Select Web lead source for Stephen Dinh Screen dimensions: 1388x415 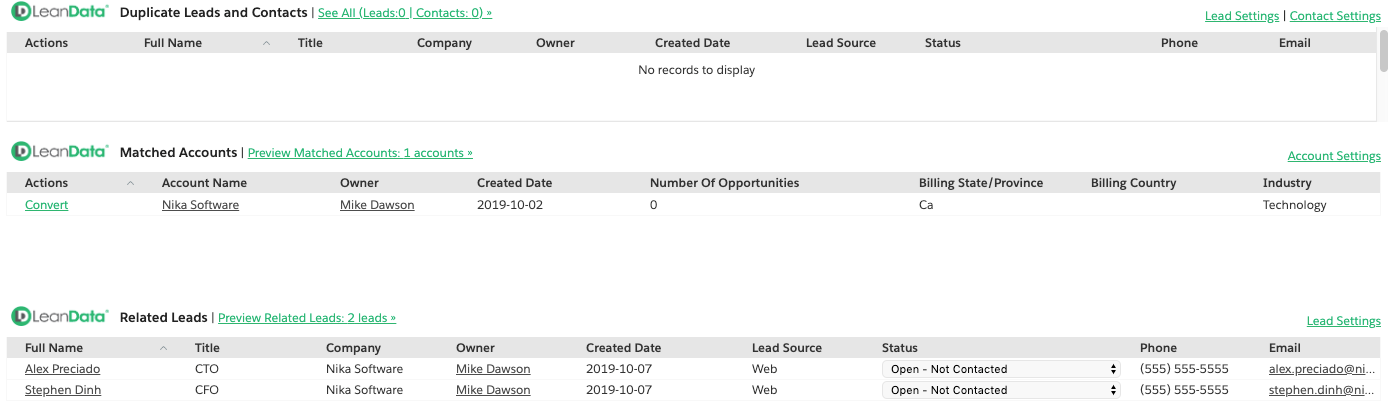click(x=764, y=390)
